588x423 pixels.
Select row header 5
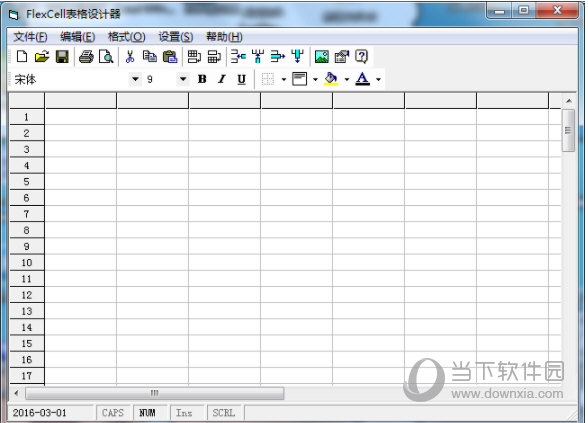(x=27, y=182)
